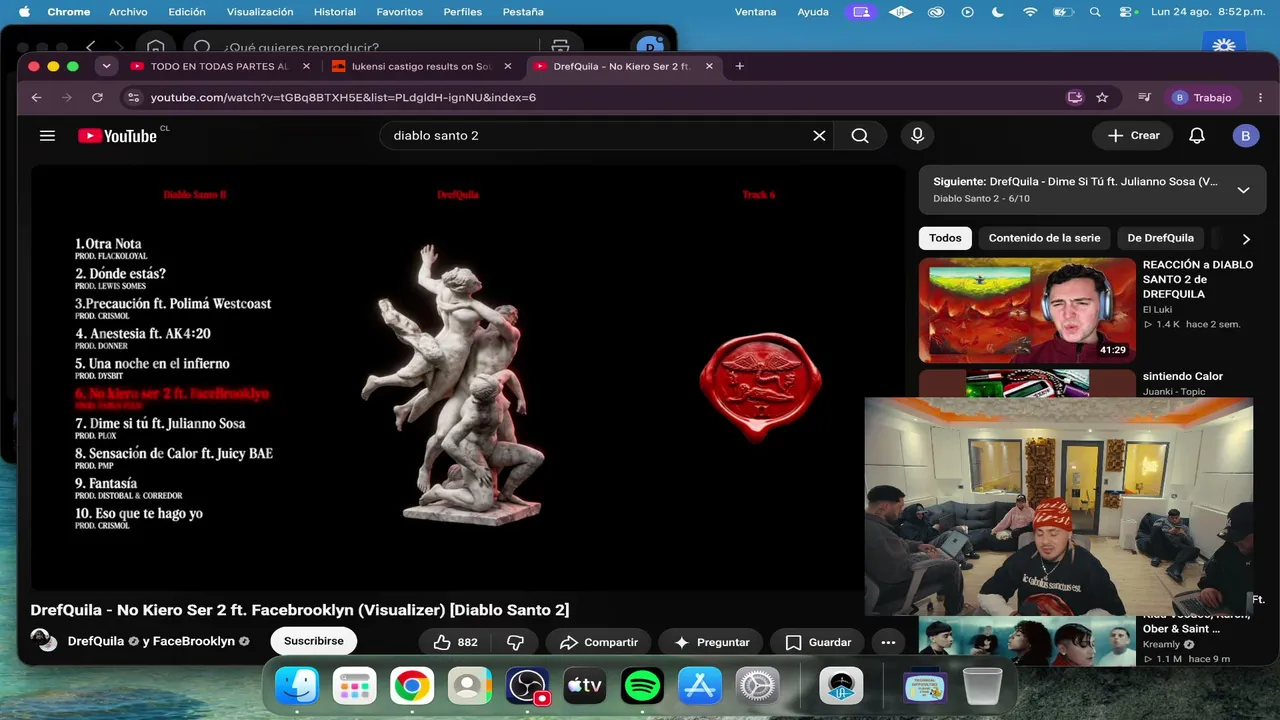Viewport: 1280px width, 720px height.
Task: Open the Chrome tab search dropdown
Action: (106, 66)
